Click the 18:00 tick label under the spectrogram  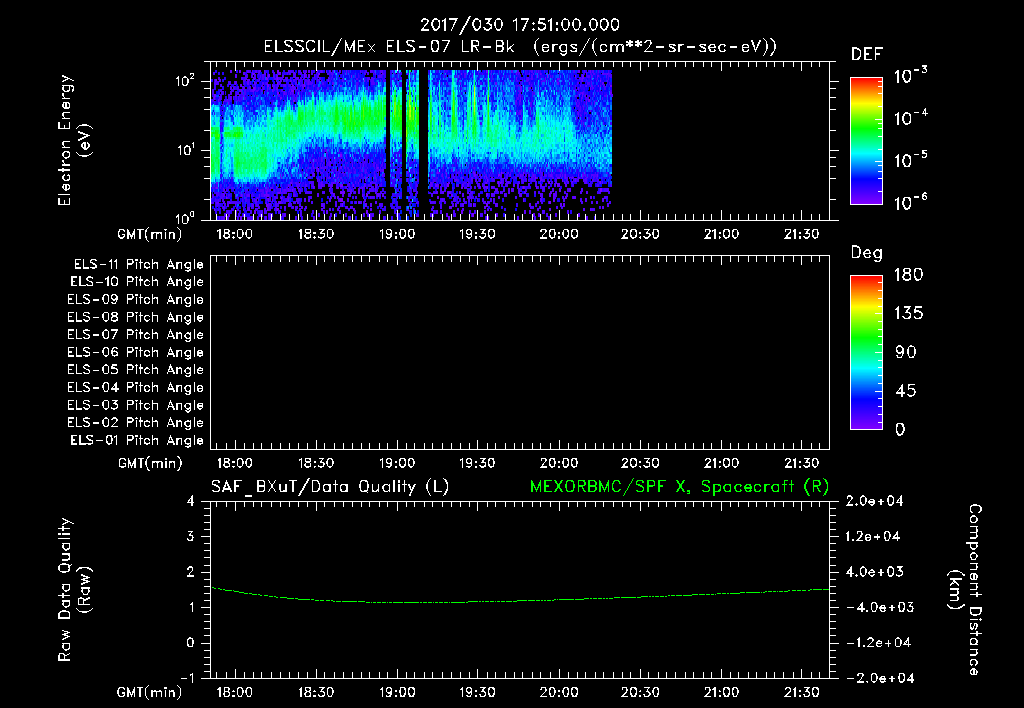tap(234, 234)
